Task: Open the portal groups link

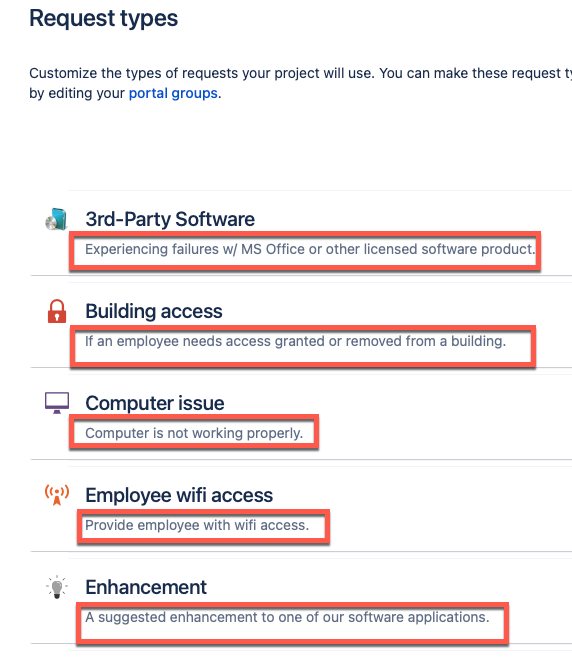Action: coord(173,93)
